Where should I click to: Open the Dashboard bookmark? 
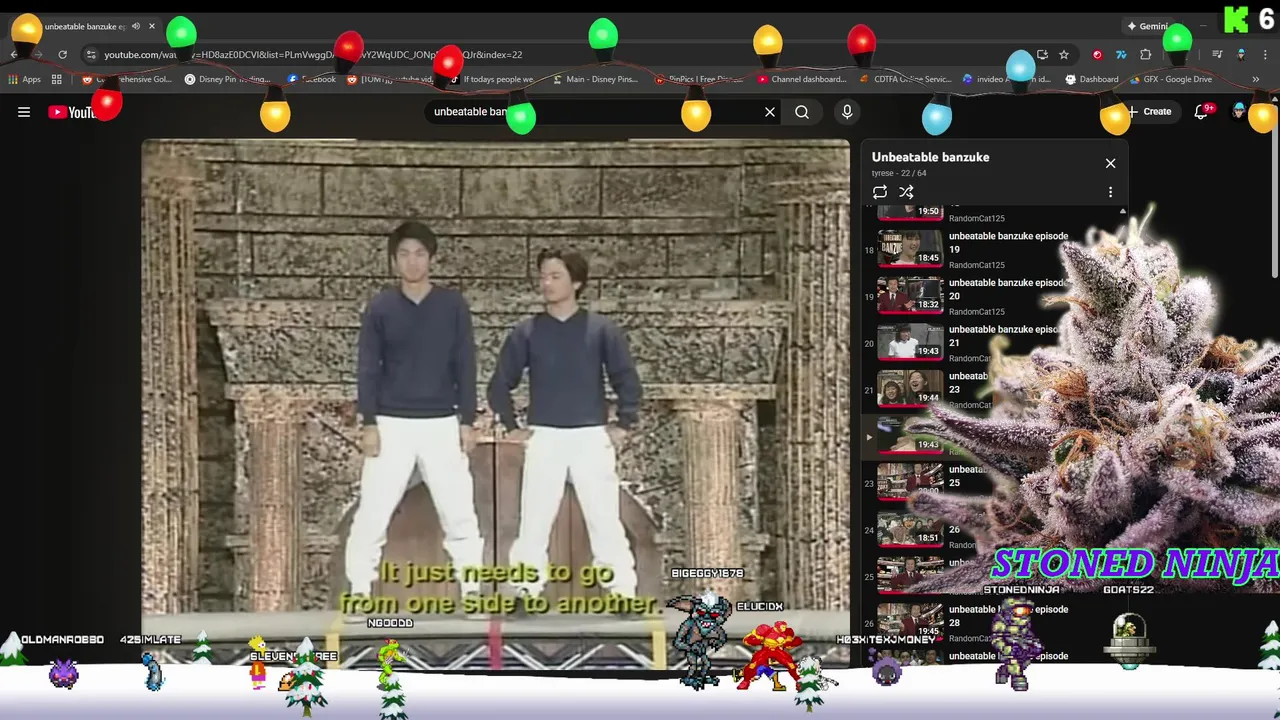click(x=1092, y=79)
